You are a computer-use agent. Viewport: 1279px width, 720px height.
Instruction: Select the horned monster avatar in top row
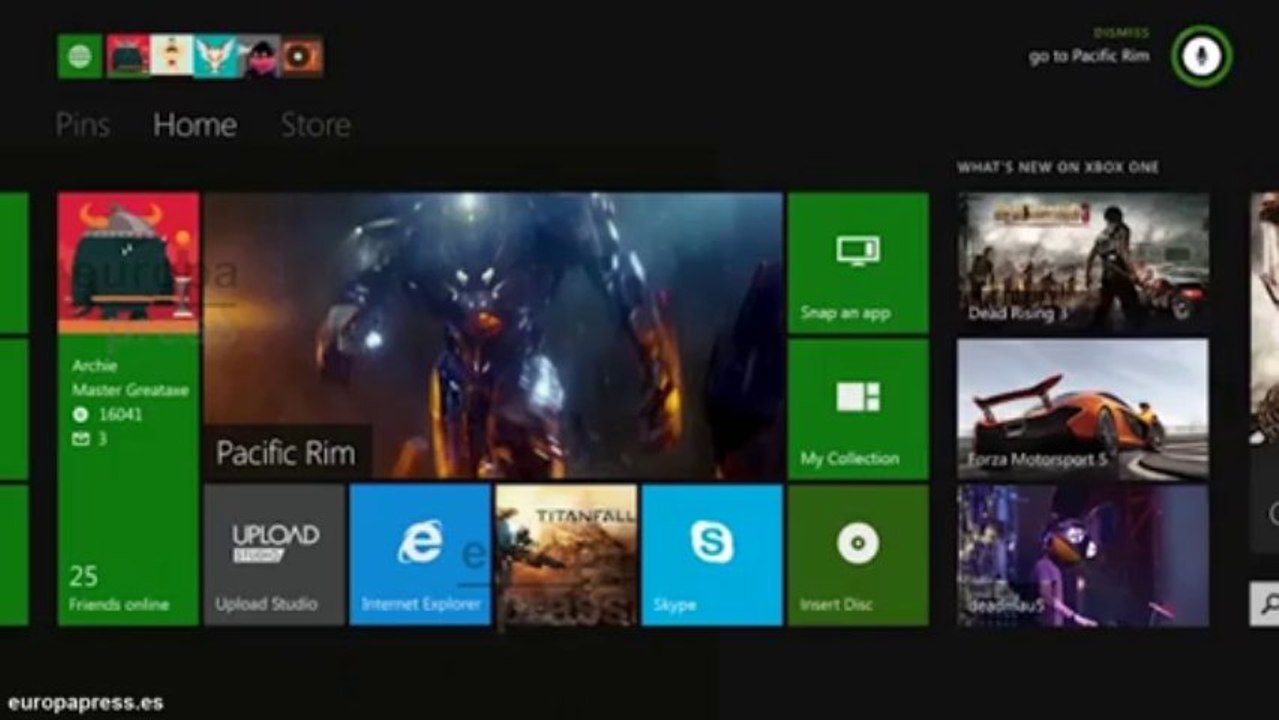coord(128,56)
